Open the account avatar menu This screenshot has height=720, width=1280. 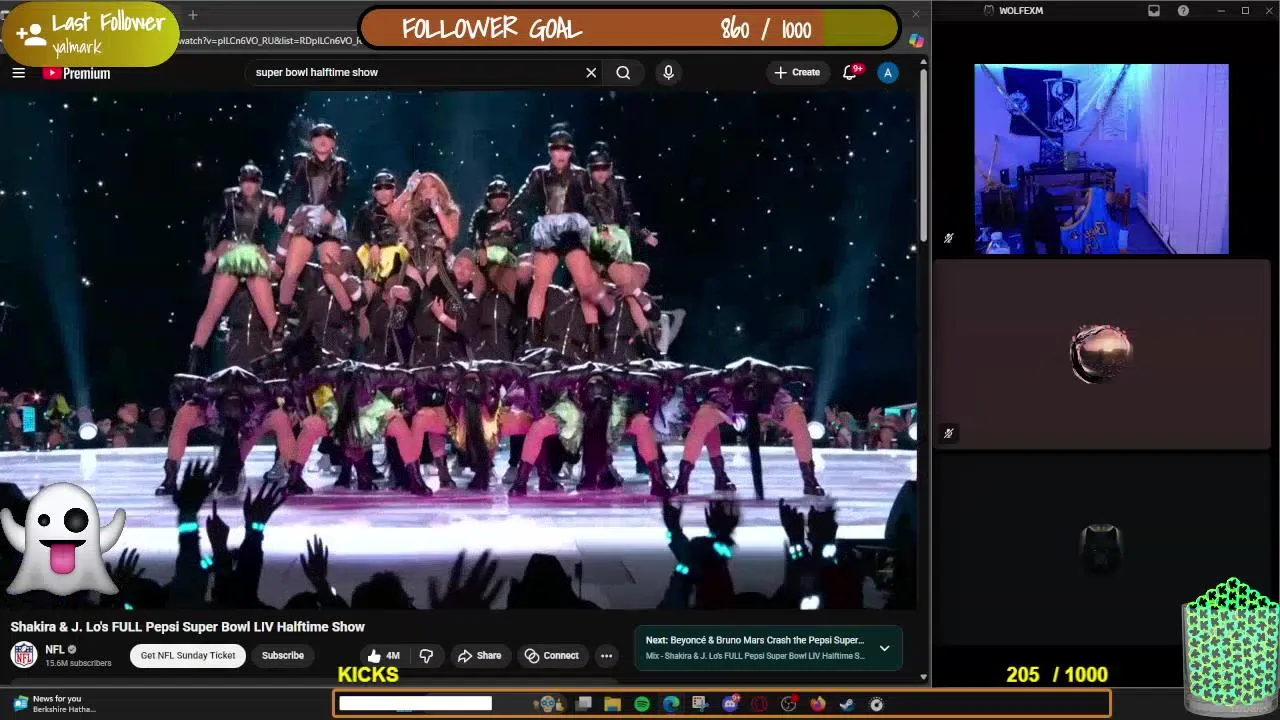[x=887, y=72]
